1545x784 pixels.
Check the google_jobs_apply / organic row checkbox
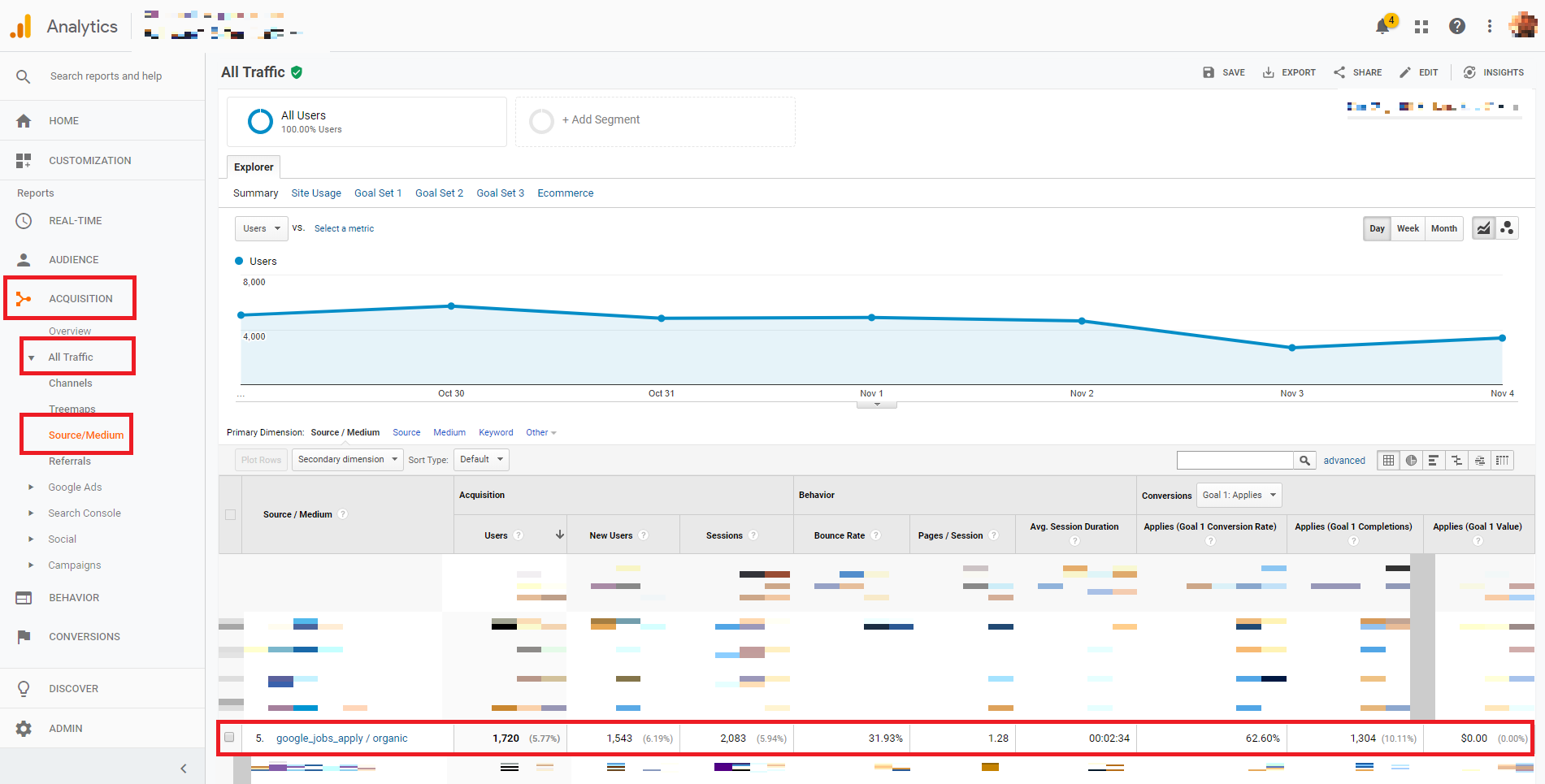[229, 738]
